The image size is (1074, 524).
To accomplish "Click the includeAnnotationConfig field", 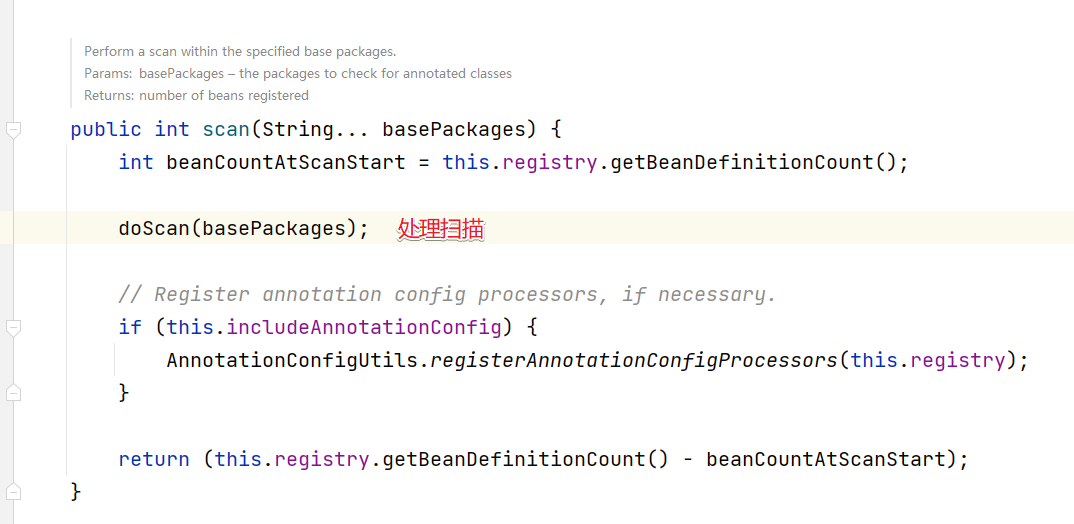I will tap(364, 327).
